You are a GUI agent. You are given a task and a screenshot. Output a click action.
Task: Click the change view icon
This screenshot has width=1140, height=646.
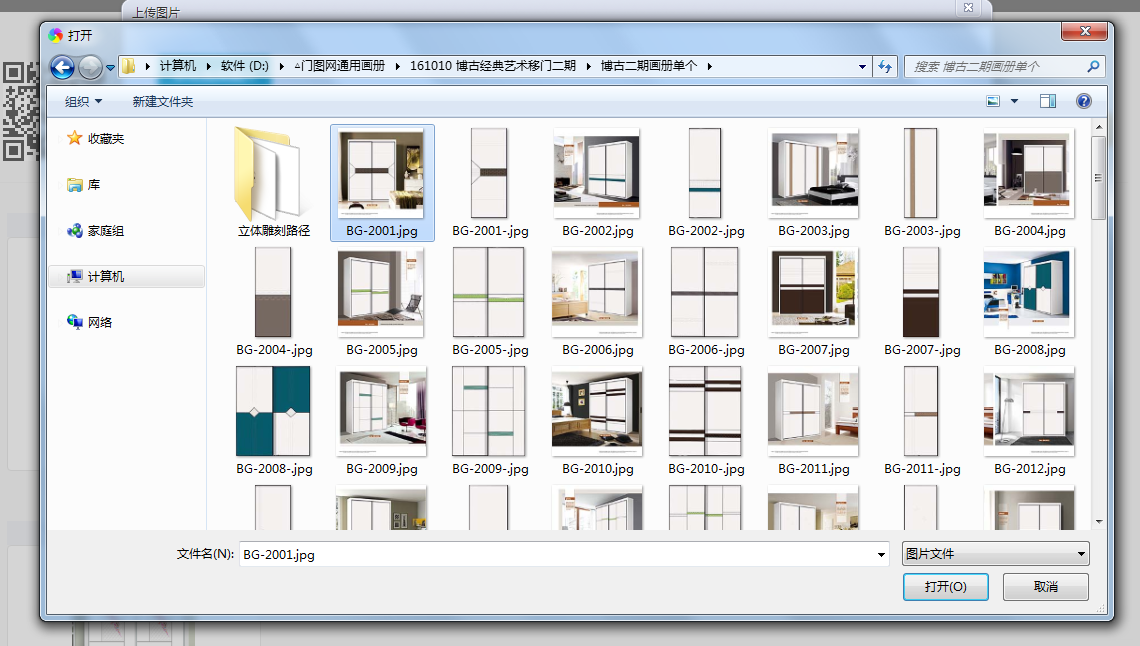click(x=993, y=101)
